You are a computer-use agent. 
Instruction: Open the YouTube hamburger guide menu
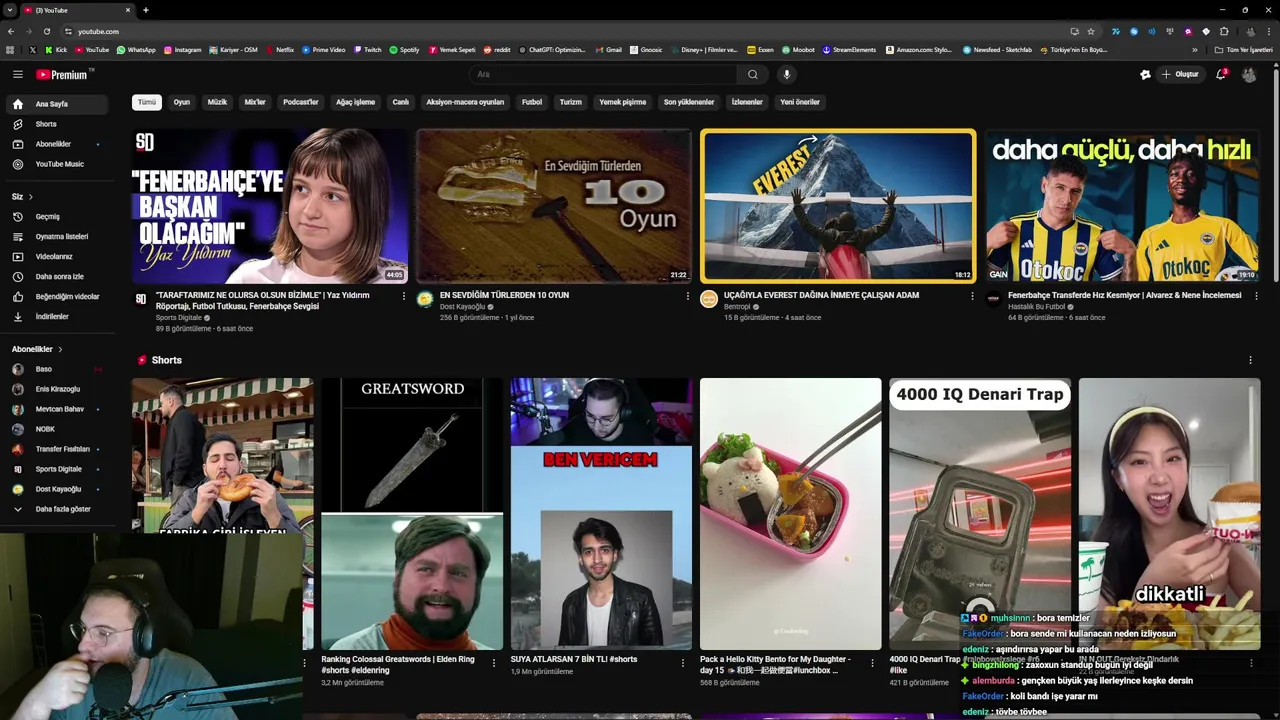(x=17, y=74)
